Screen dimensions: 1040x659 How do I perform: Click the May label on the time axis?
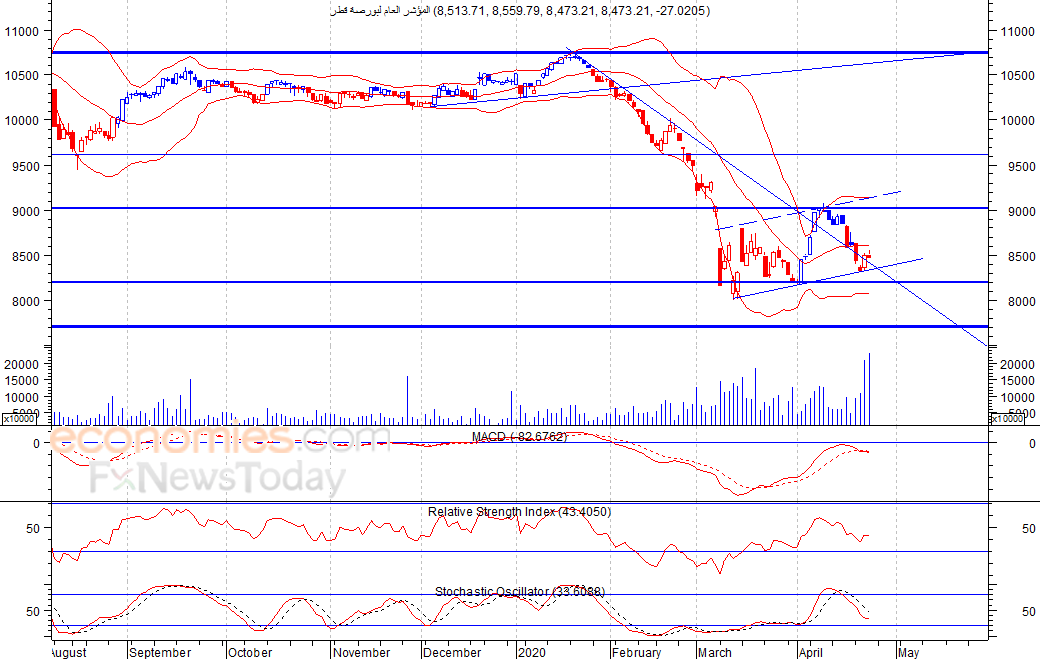(909, 652)
